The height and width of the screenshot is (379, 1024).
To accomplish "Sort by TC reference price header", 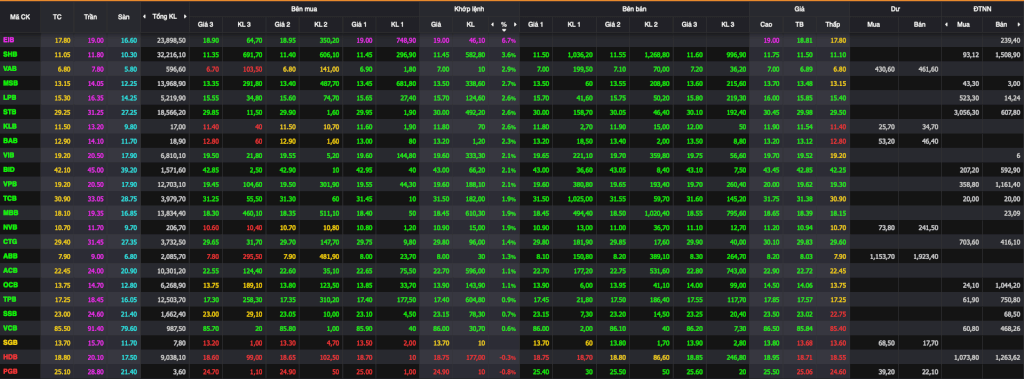I will pos(57,16).
